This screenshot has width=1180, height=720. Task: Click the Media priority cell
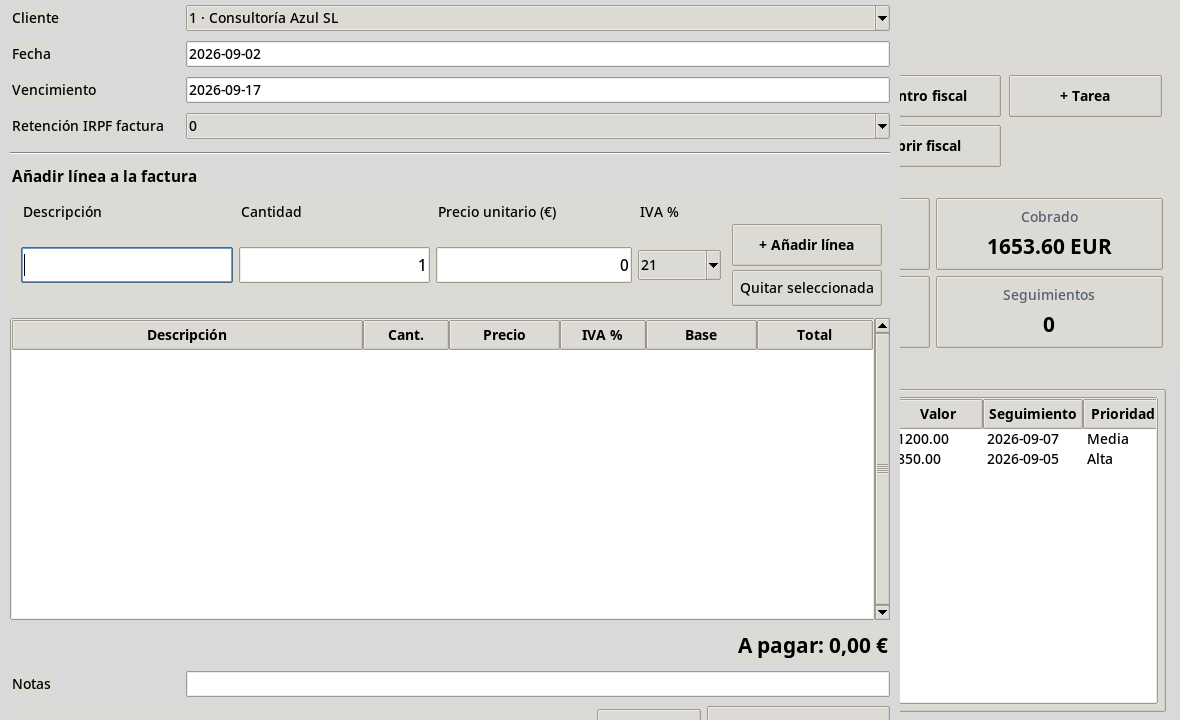(1108, 439)
